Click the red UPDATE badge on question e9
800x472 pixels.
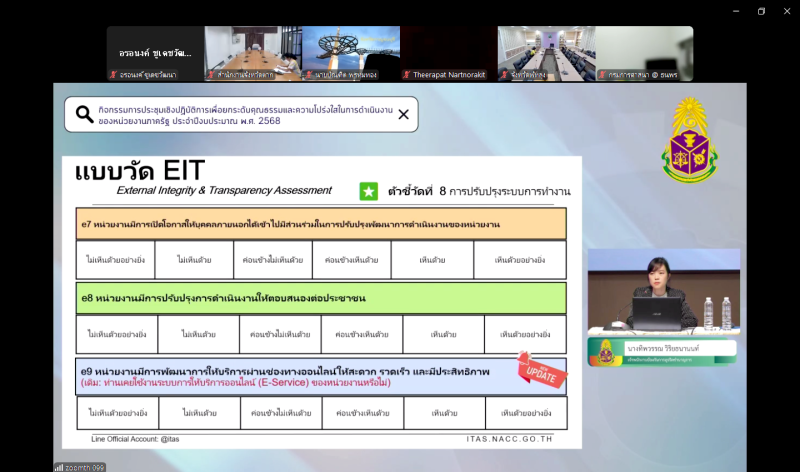(x=541, y=371)
